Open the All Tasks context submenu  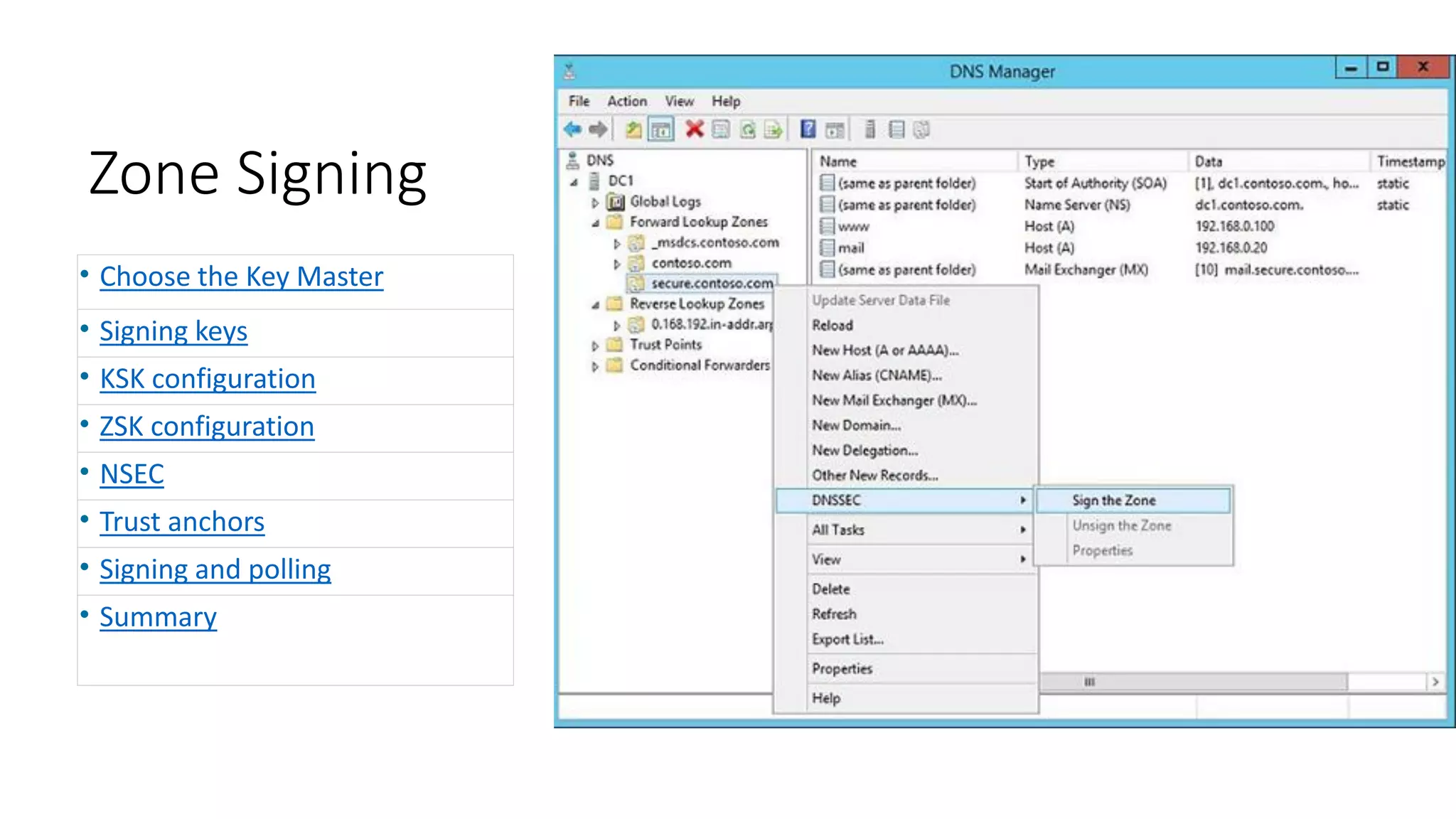coord(839,530)
